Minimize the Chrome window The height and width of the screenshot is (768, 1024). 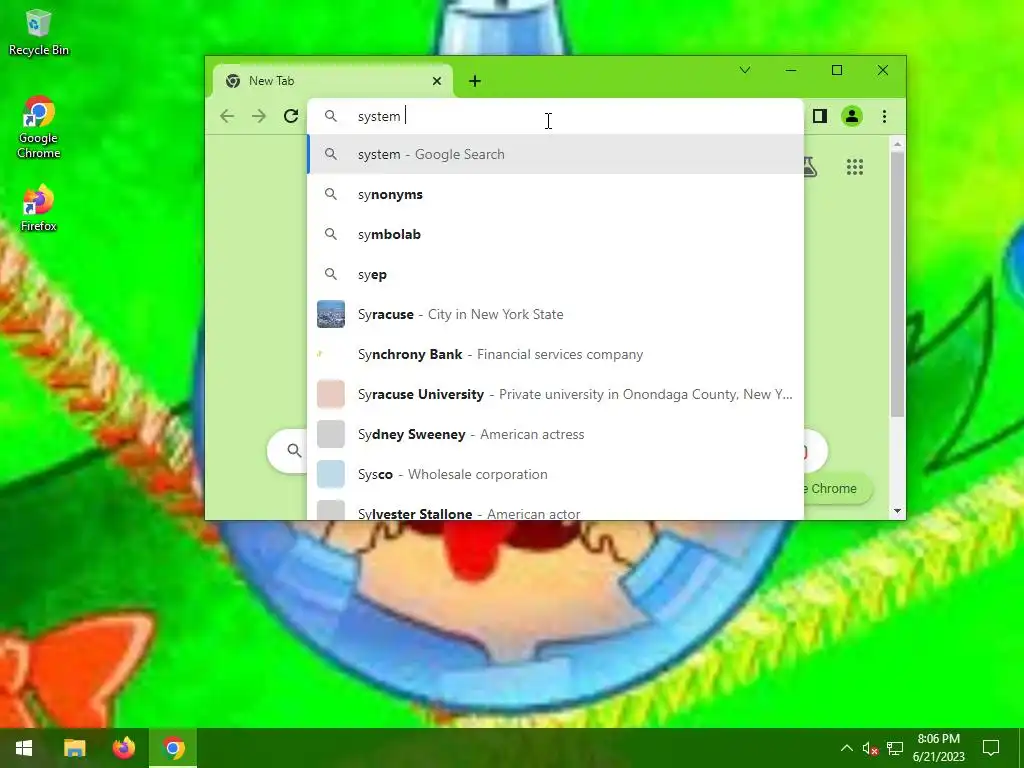coord(791,70)
